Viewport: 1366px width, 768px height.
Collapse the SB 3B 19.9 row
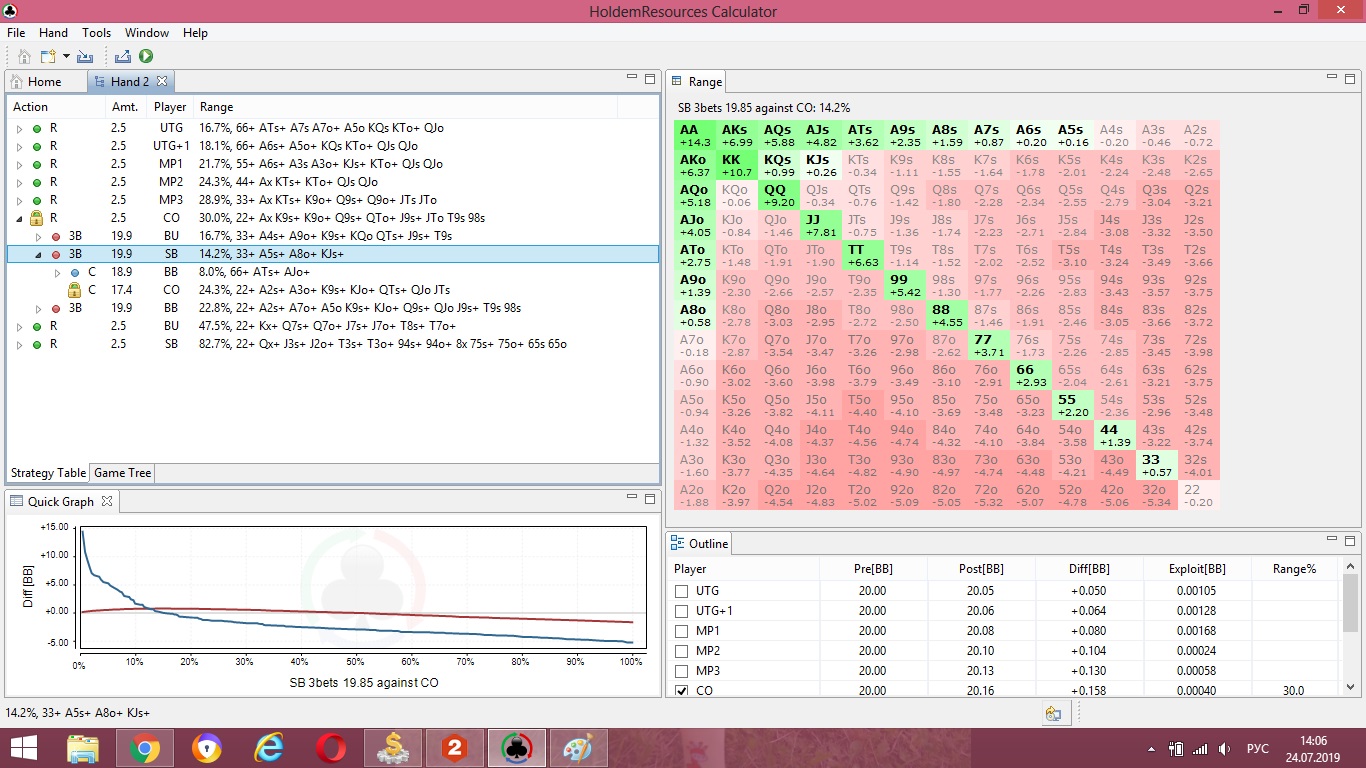point(38,254)
